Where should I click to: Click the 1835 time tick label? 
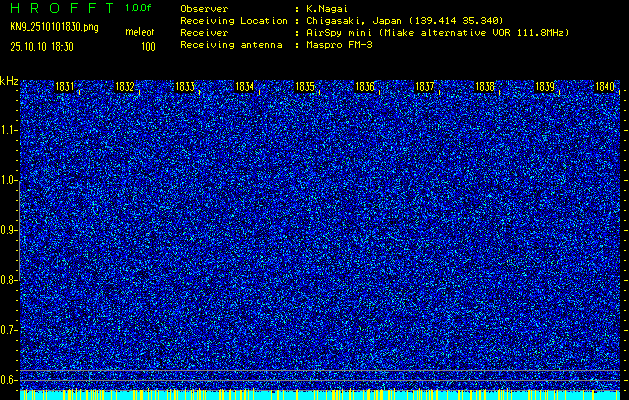click(305, 87)
